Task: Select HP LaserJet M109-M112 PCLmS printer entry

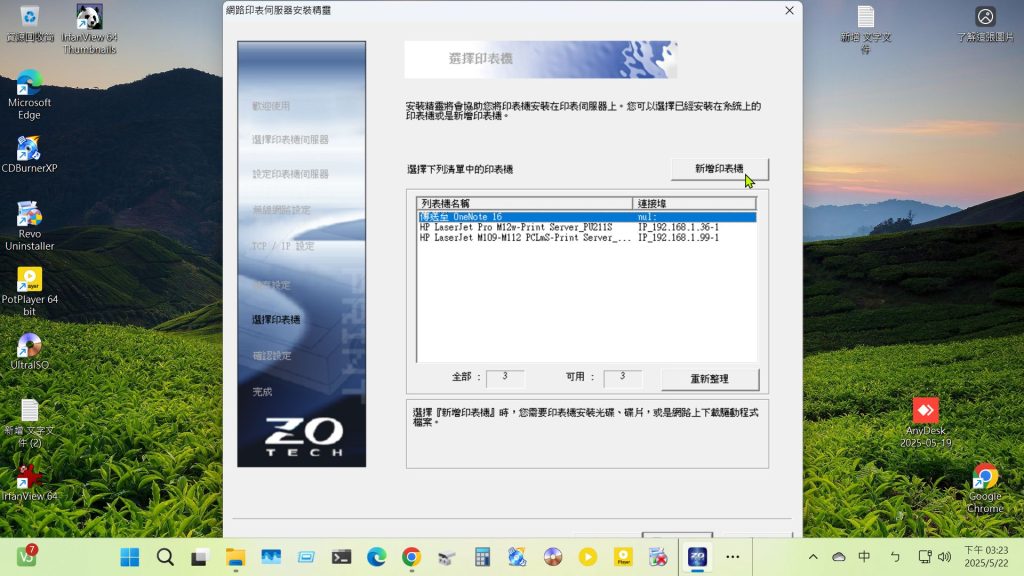Action: 525,238
